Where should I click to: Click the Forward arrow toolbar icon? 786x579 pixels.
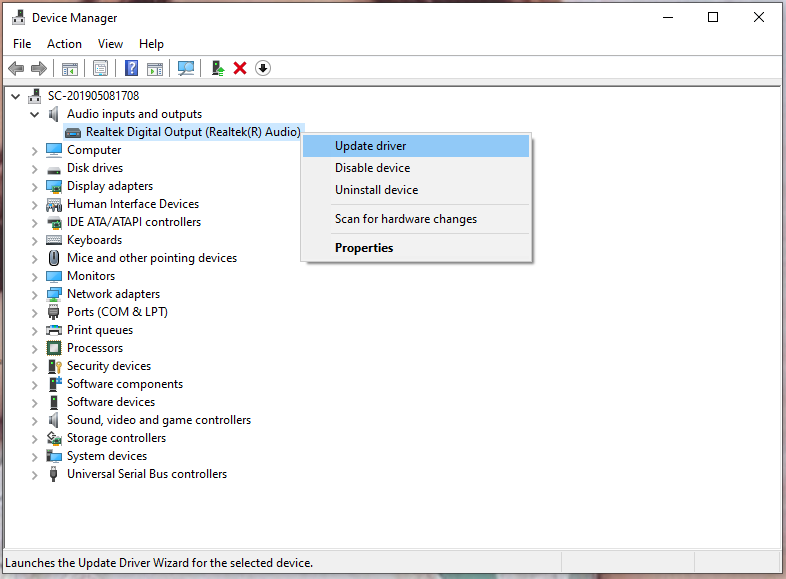[39, 68]
